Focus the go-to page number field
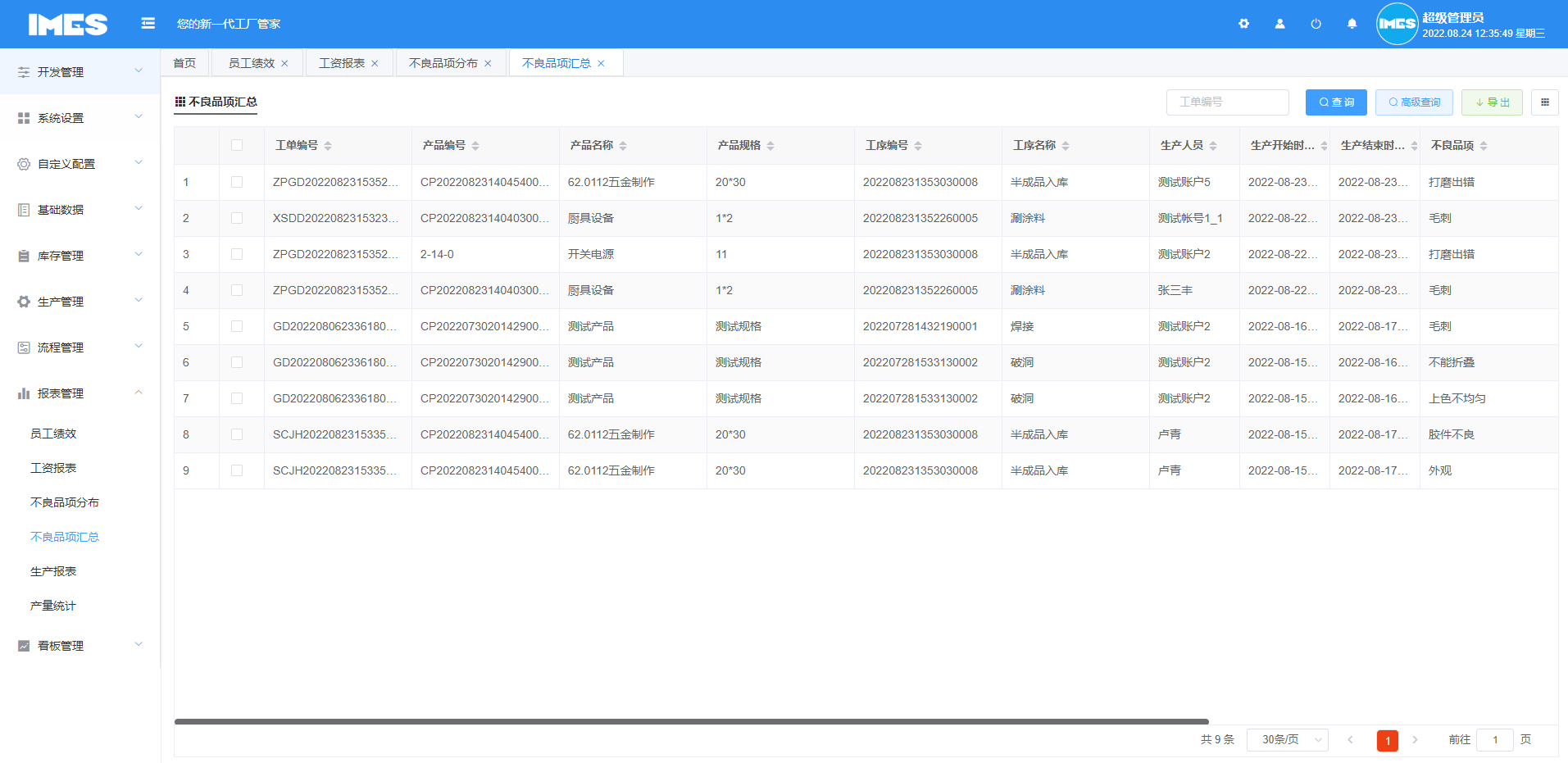 (1495, 740)
